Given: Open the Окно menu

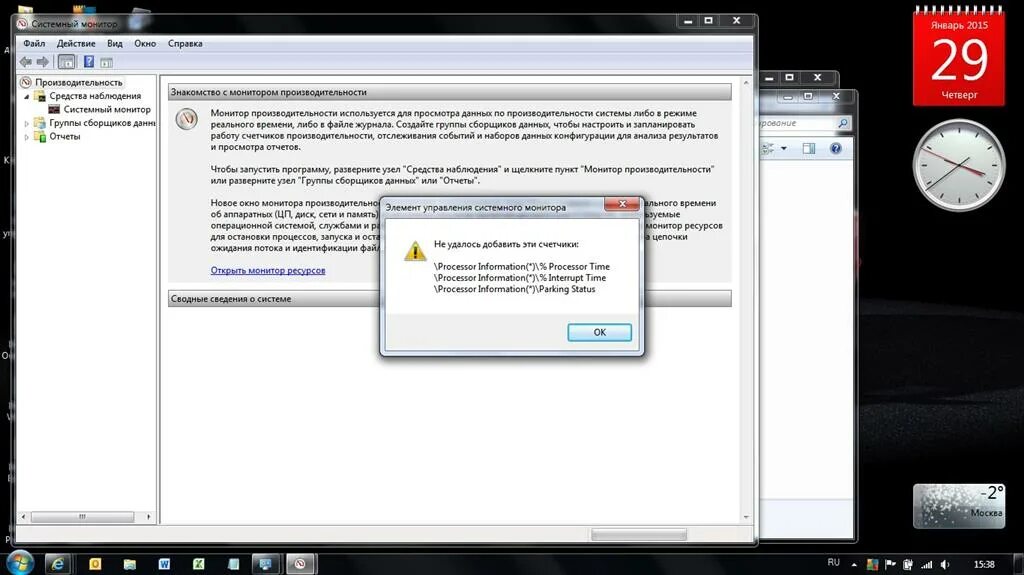Looking at the screenshot, I should click(145, 43).
